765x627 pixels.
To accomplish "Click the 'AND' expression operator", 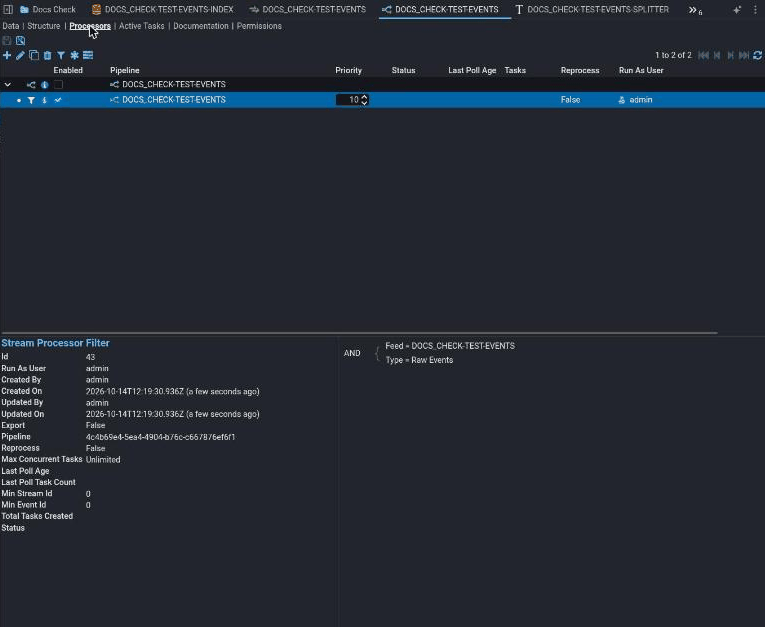I will click(x=352, y=353).
